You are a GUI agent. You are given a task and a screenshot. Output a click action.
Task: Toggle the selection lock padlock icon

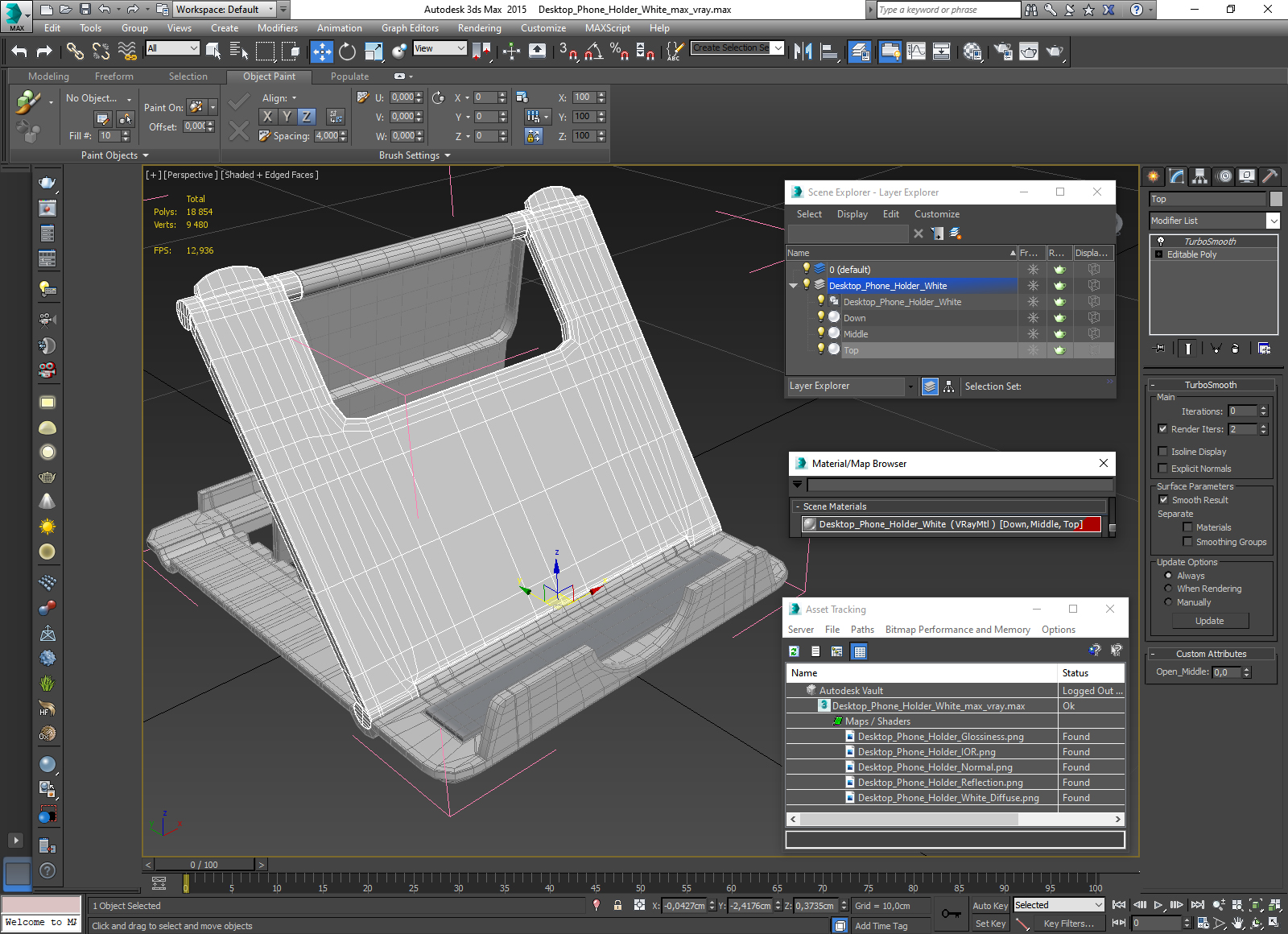617,905
